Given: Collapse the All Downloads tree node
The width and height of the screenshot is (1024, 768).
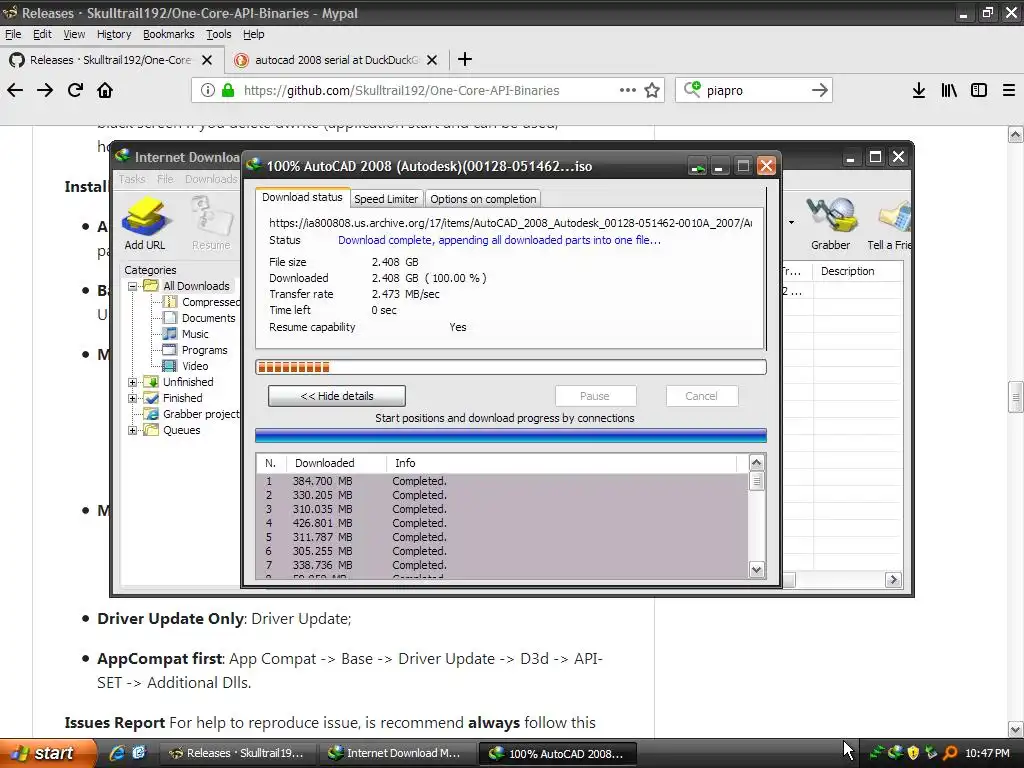Looking at the screenshot, I should click(133, 286).
